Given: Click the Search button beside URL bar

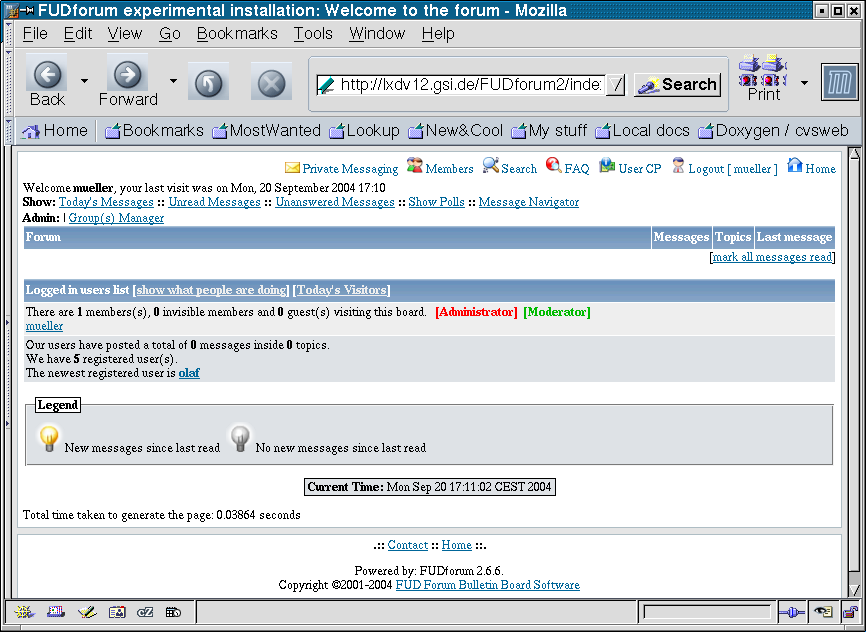Looking at the screenshot, I should [677, 85].
